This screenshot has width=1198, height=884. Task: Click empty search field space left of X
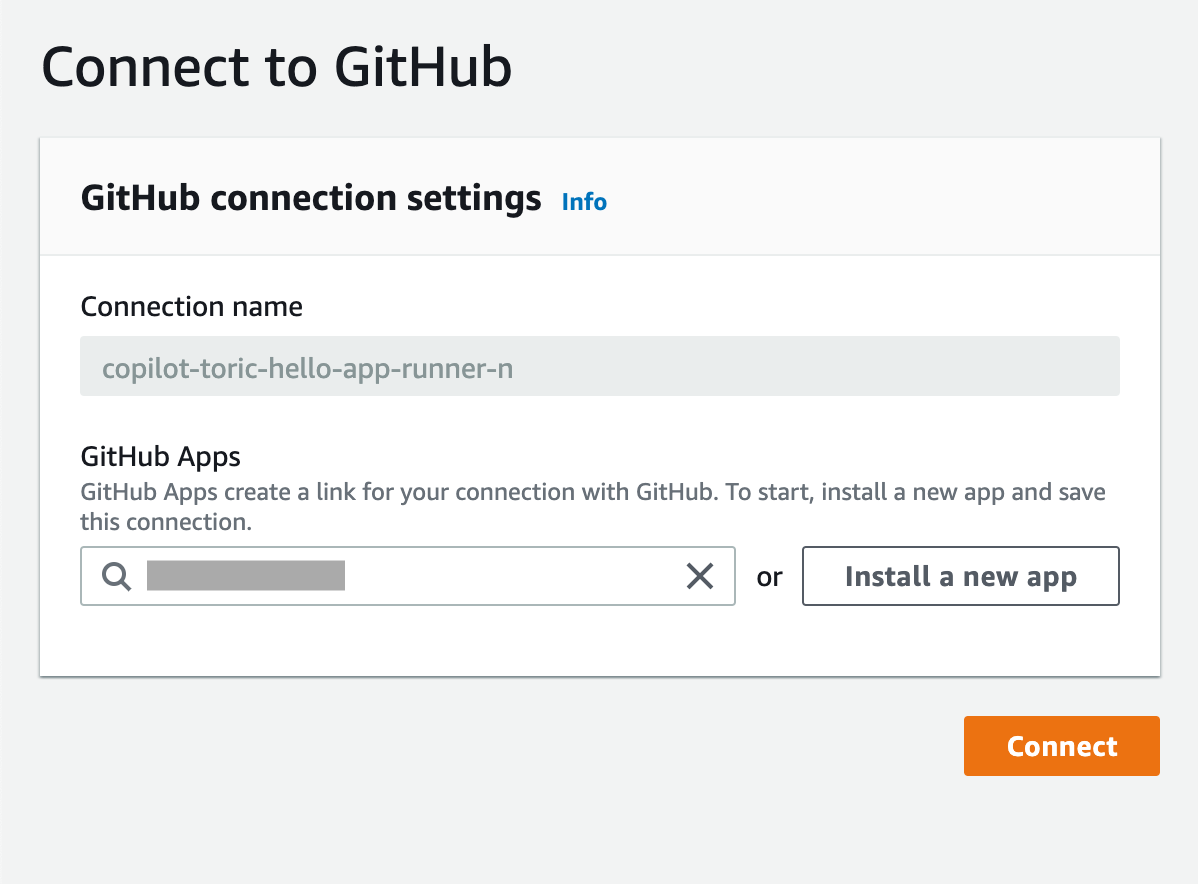click(x=520, y=576)
